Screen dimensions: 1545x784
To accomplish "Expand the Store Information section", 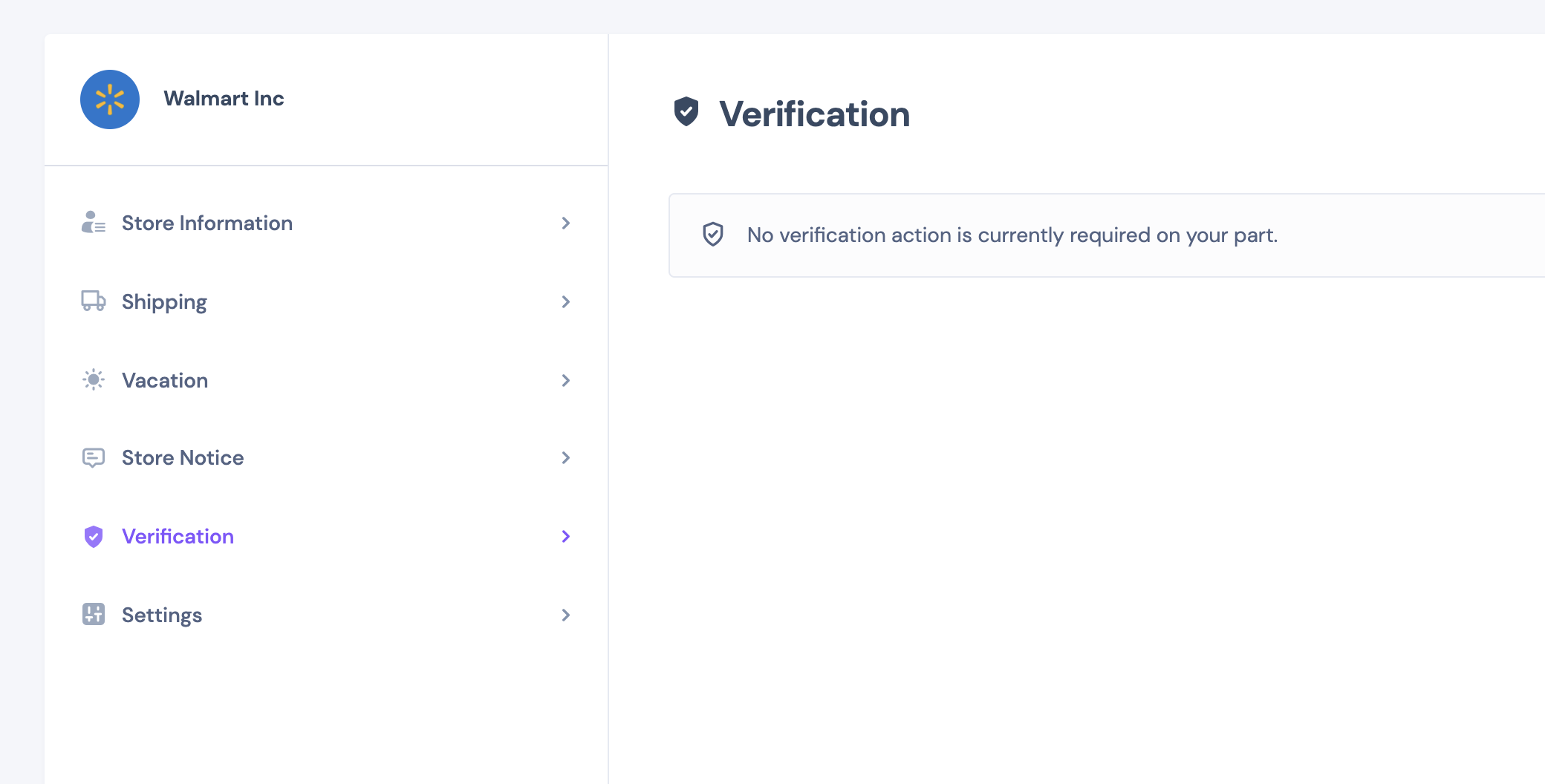I will click(x=566, y=223).
